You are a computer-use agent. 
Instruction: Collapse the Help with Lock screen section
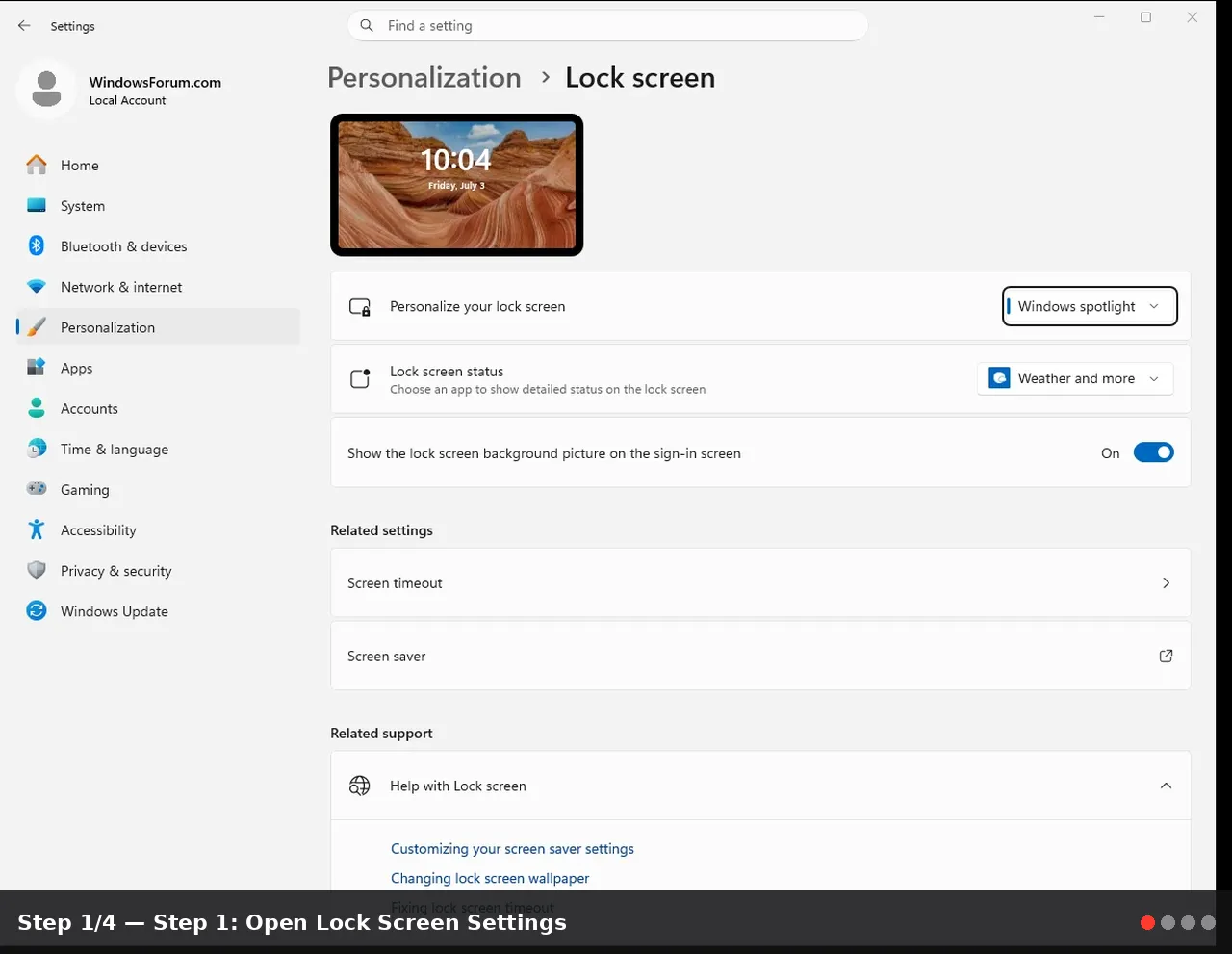(1166, 786)
